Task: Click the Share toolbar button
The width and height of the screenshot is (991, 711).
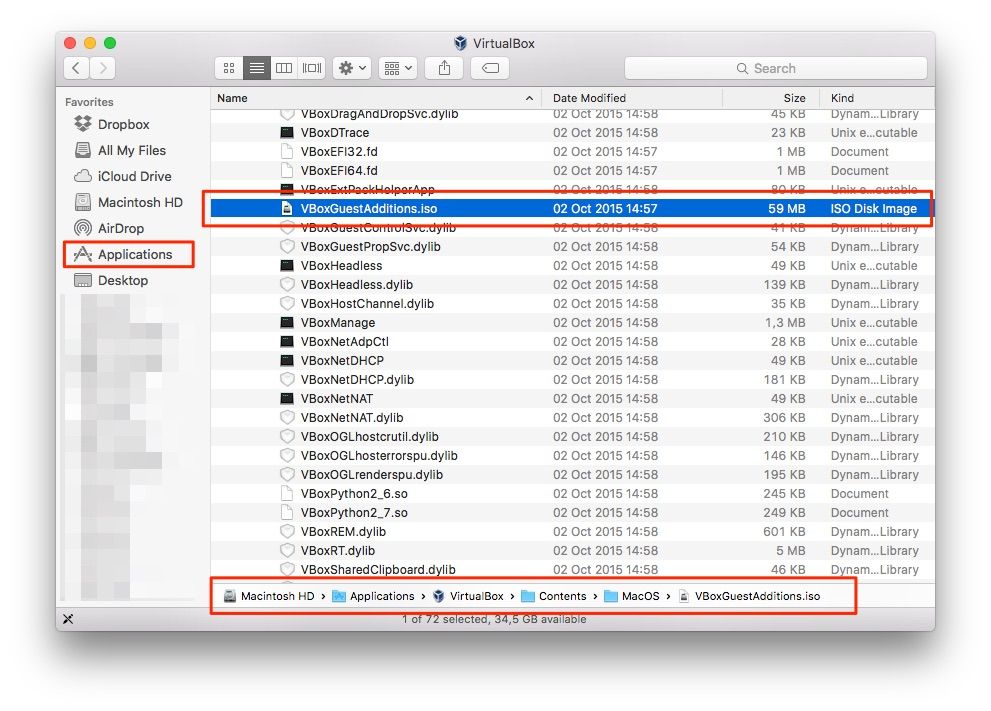Action: click(x=444, y=68)
